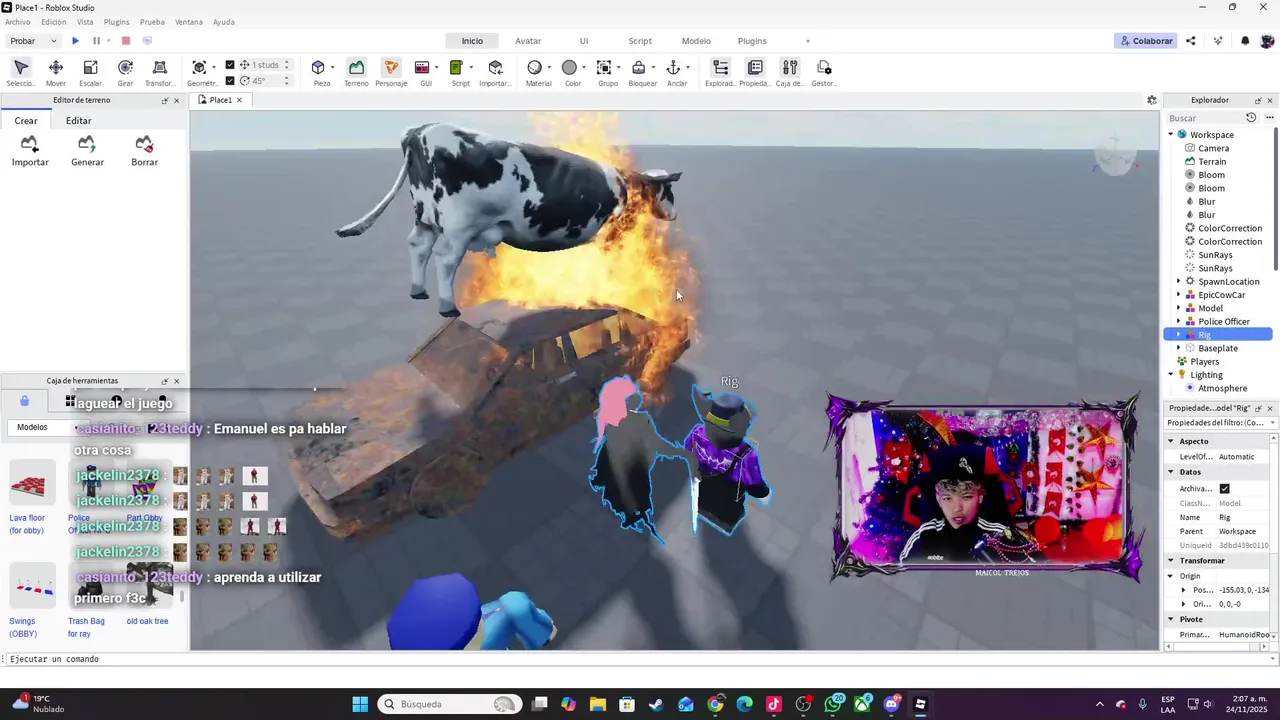Open viewport settings gear icon

pos(1152,100)
